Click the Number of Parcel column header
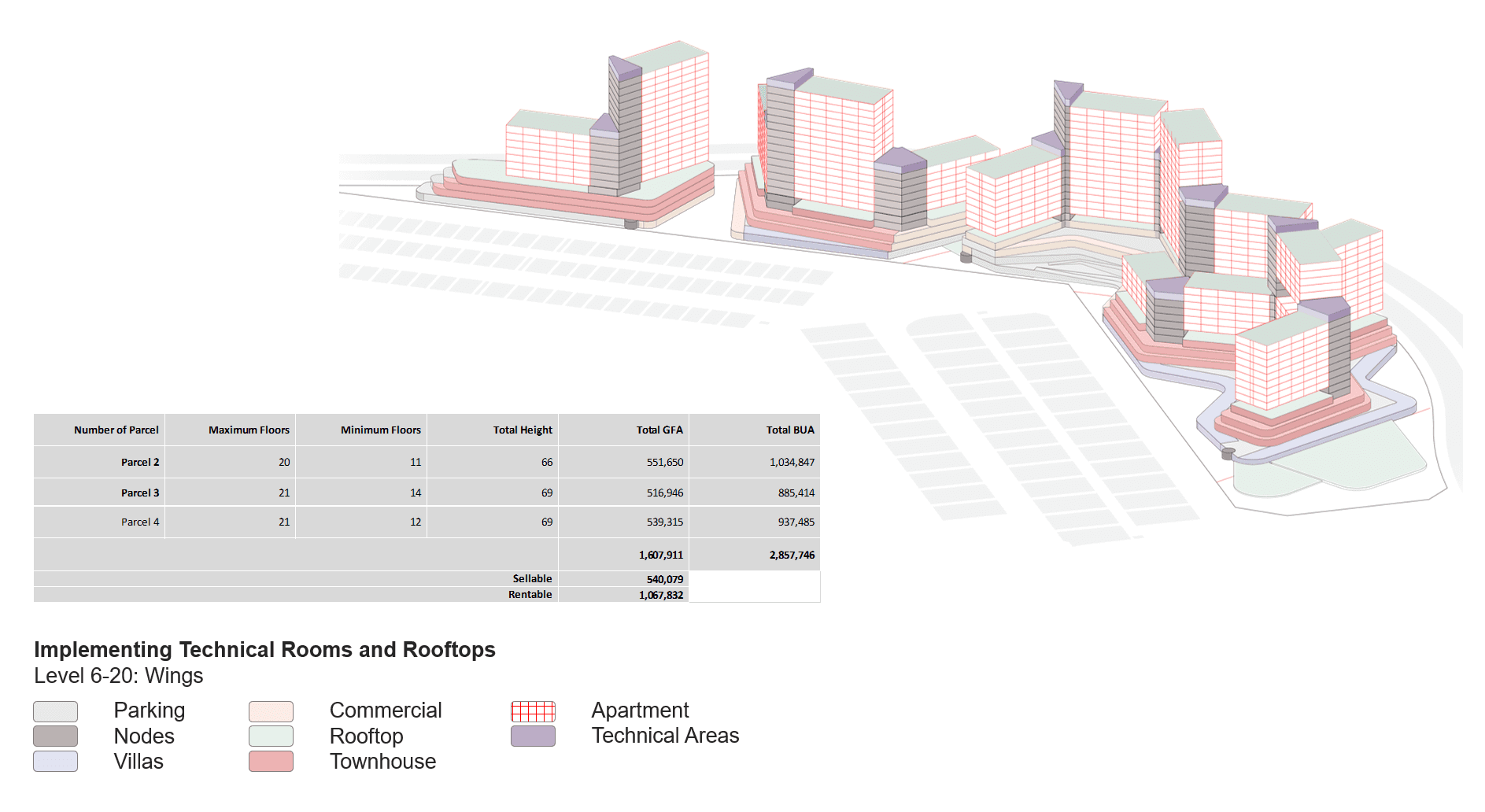1485x812 pixels. point(116,430)
